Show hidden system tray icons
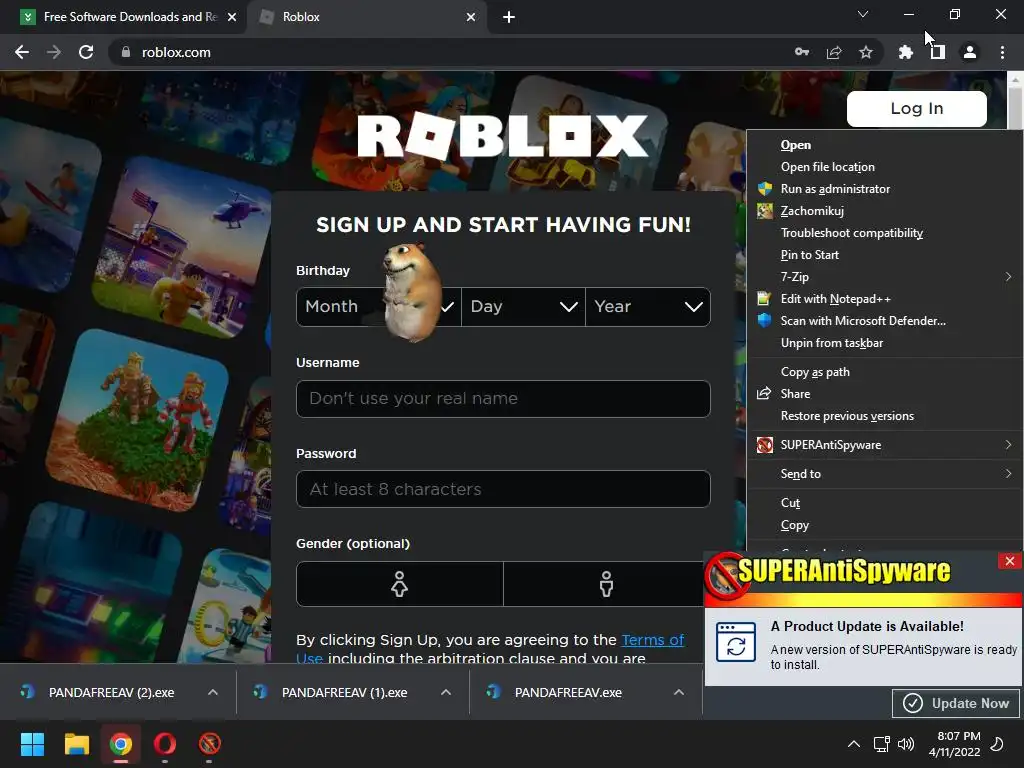The height and width of the screenshot is (768, 1024). tap(854, 744)
